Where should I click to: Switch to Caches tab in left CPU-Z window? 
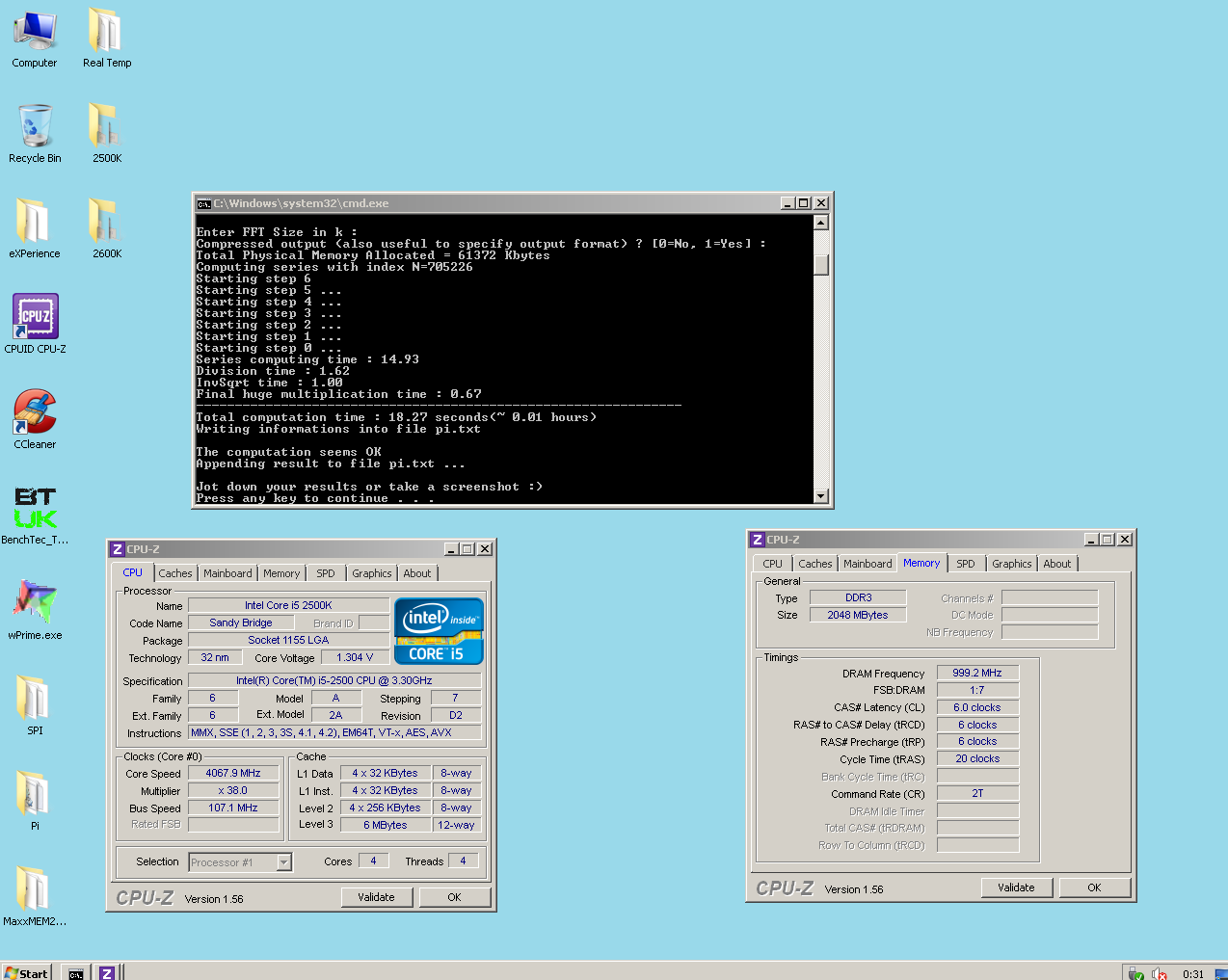click(x=175, y=573)
